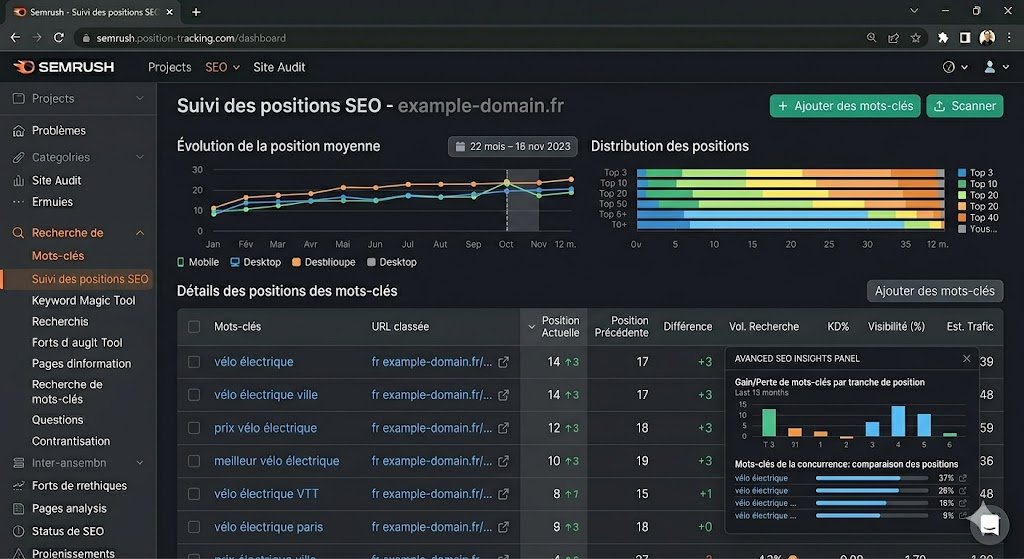The height and width of the screenshot is (559, 1024).
Task: Open Questions in the sidebar
Action: tap(57, 420)
